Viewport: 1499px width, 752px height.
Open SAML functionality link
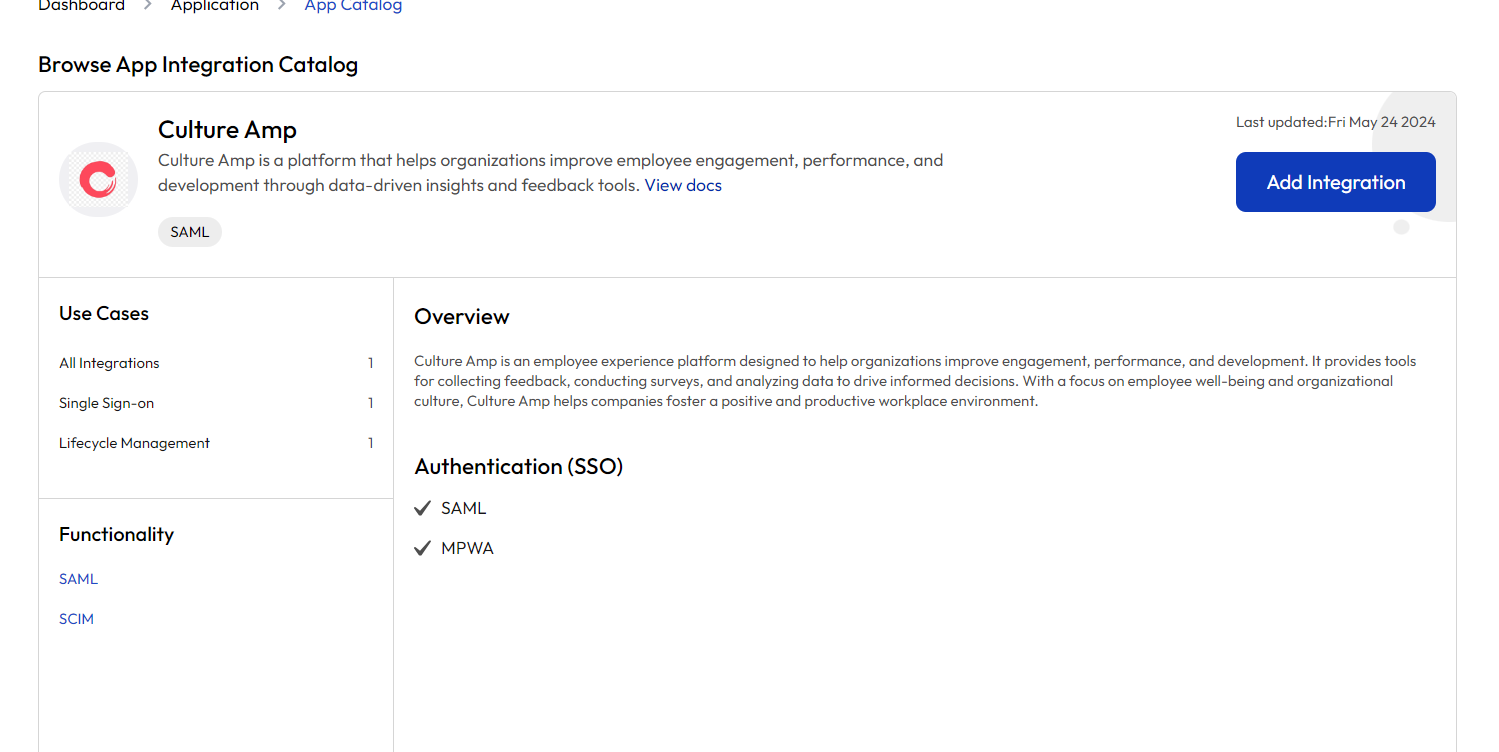pyautogui.click(x=78, y=579)
